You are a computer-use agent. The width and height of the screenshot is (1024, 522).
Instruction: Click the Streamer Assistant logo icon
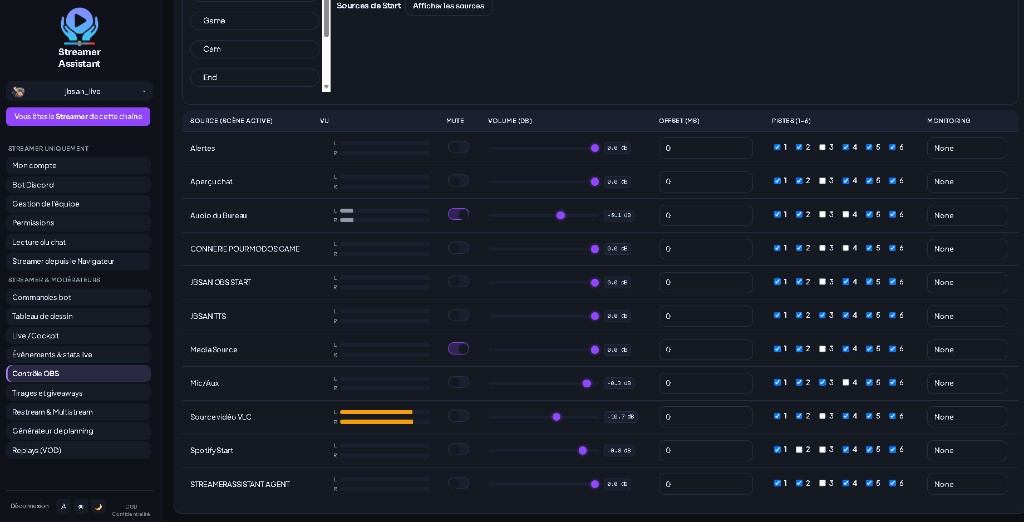(x=79, y=25)
